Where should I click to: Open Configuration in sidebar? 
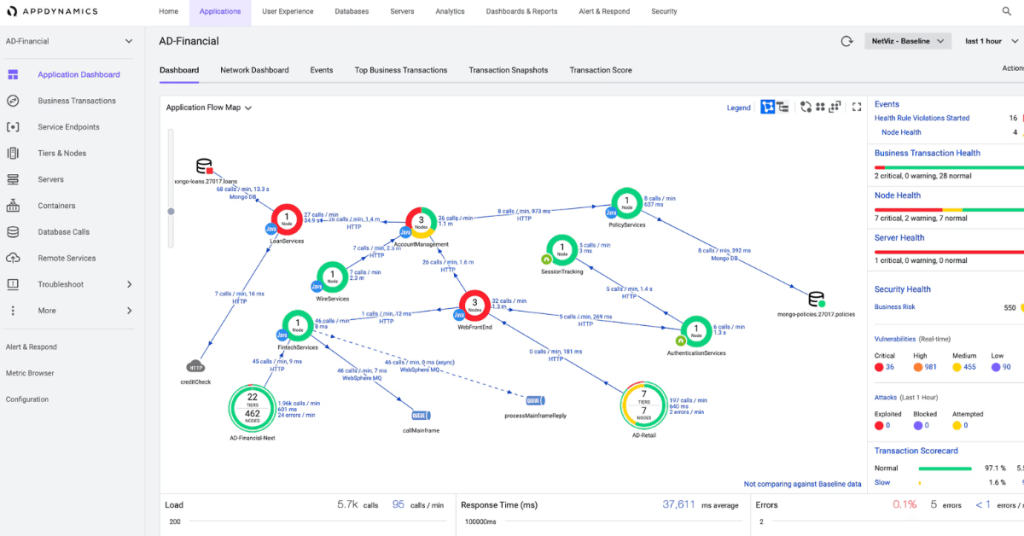click(x=27, y=399)
